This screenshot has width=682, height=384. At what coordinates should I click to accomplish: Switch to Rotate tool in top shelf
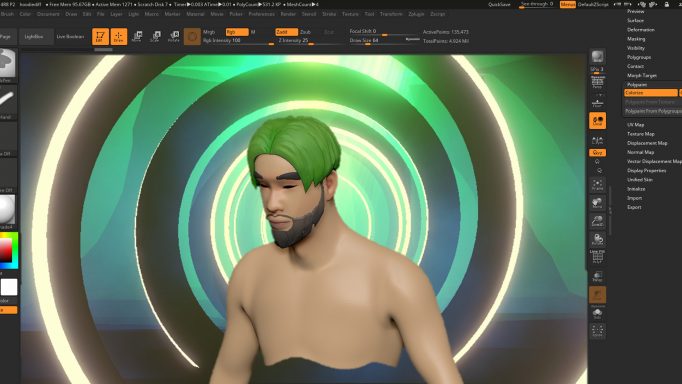[174, 37]
